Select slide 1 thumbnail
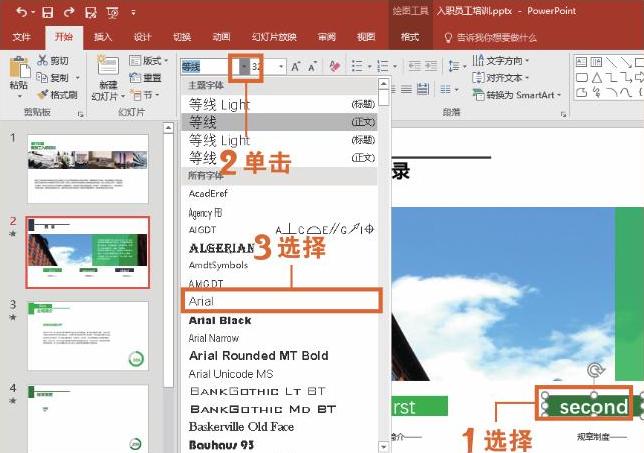This screenshot has height=453, width=644. pyautogui.click(x=87, y=168)
